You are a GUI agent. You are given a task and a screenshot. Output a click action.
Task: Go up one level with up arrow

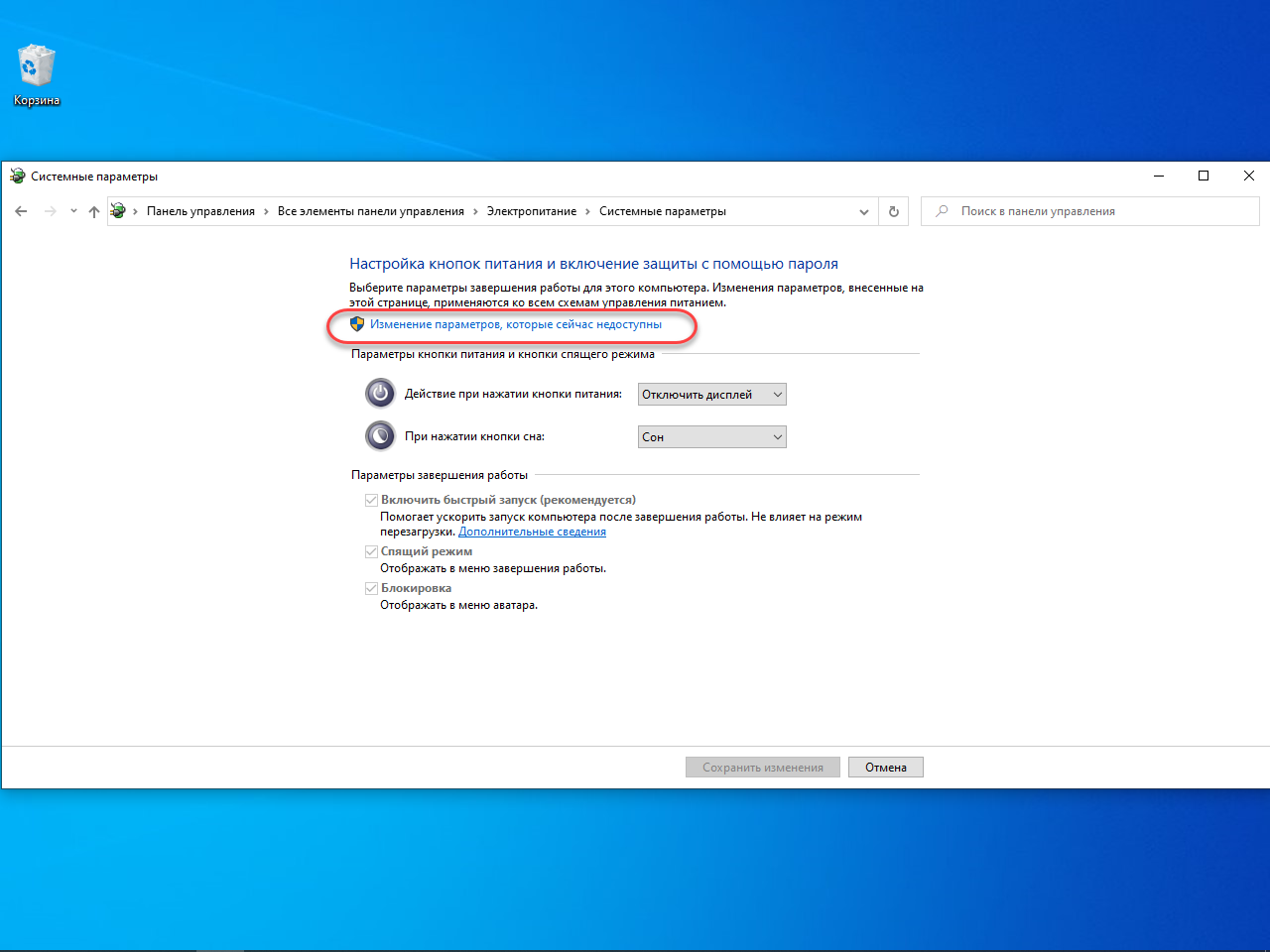[x=94, y=211]
